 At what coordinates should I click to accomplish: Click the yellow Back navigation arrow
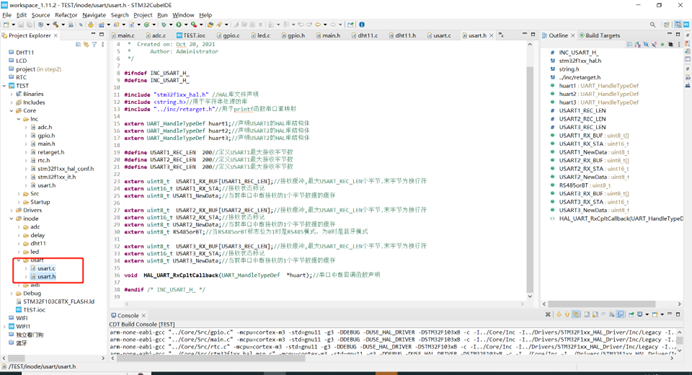318,25
